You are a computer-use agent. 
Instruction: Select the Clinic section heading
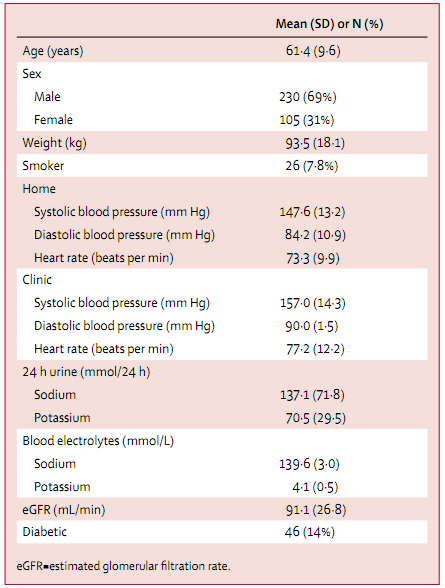(x=37, y=279)
